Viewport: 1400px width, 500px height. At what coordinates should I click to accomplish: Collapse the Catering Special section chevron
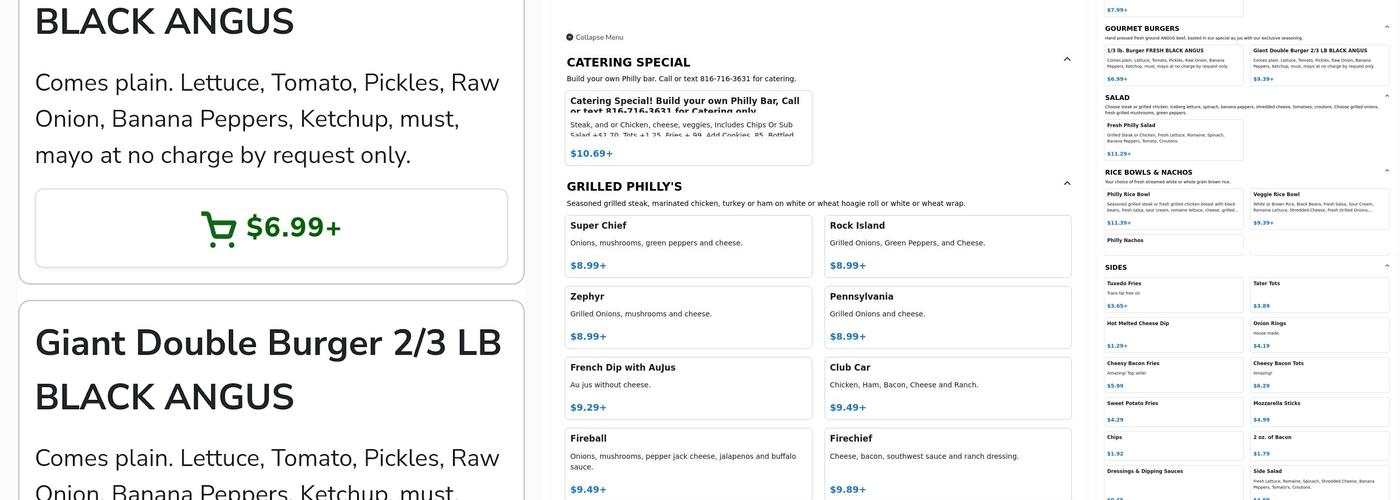coord(1067,60)
